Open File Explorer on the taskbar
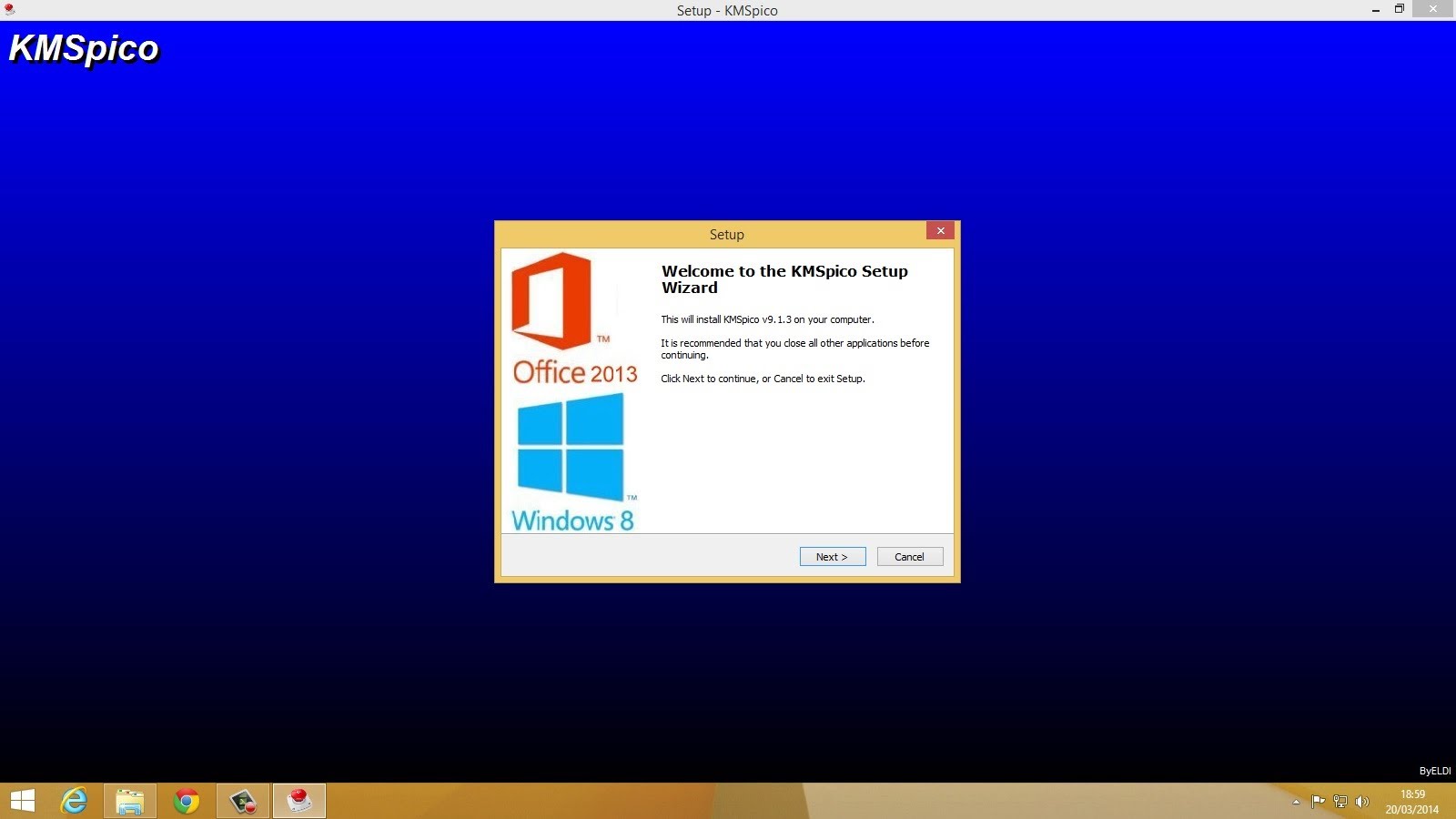This screenshot has width=1456, height=819. (x=129, y=802)
